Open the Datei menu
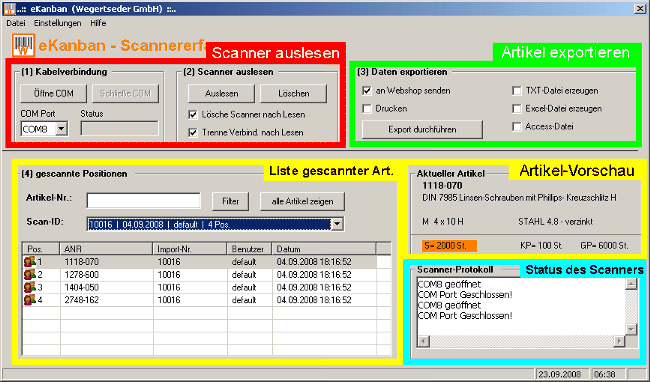 16,23
